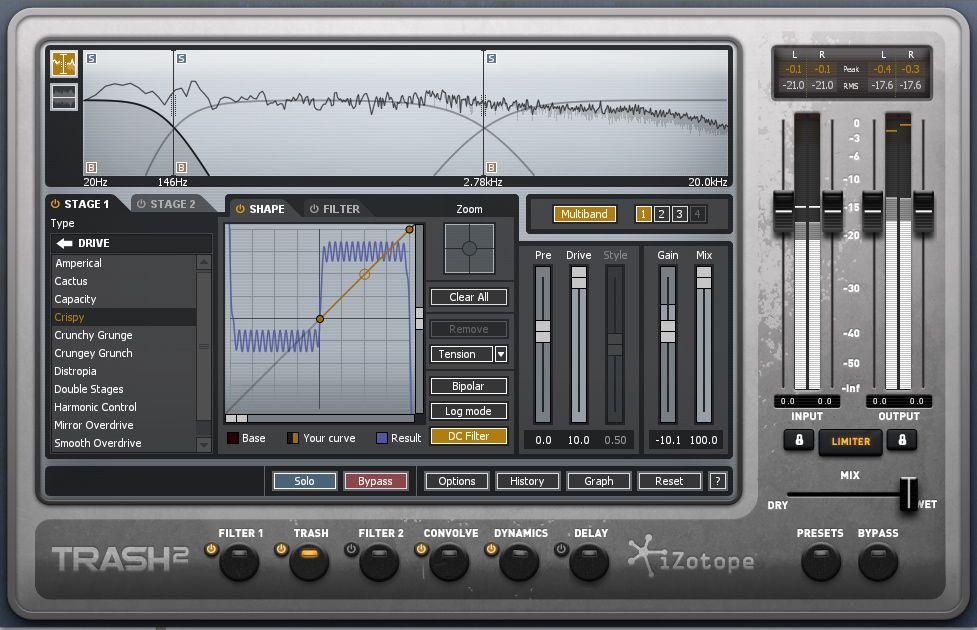
Task: Select band 3 in the multiband selector
Action: (x=680, y=214)
